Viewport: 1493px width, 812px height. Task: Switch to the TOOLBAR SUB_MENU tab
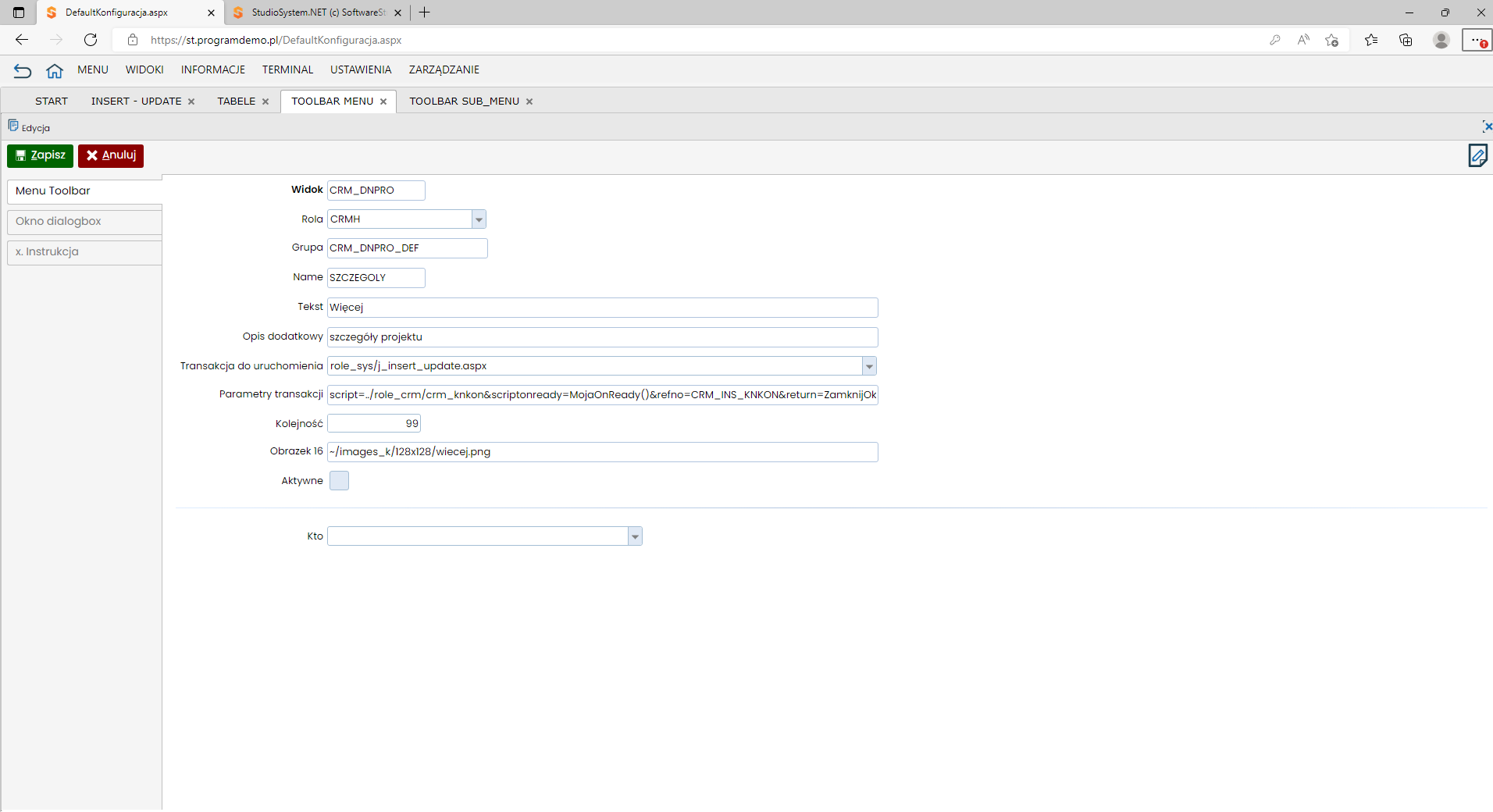point(465,101)
